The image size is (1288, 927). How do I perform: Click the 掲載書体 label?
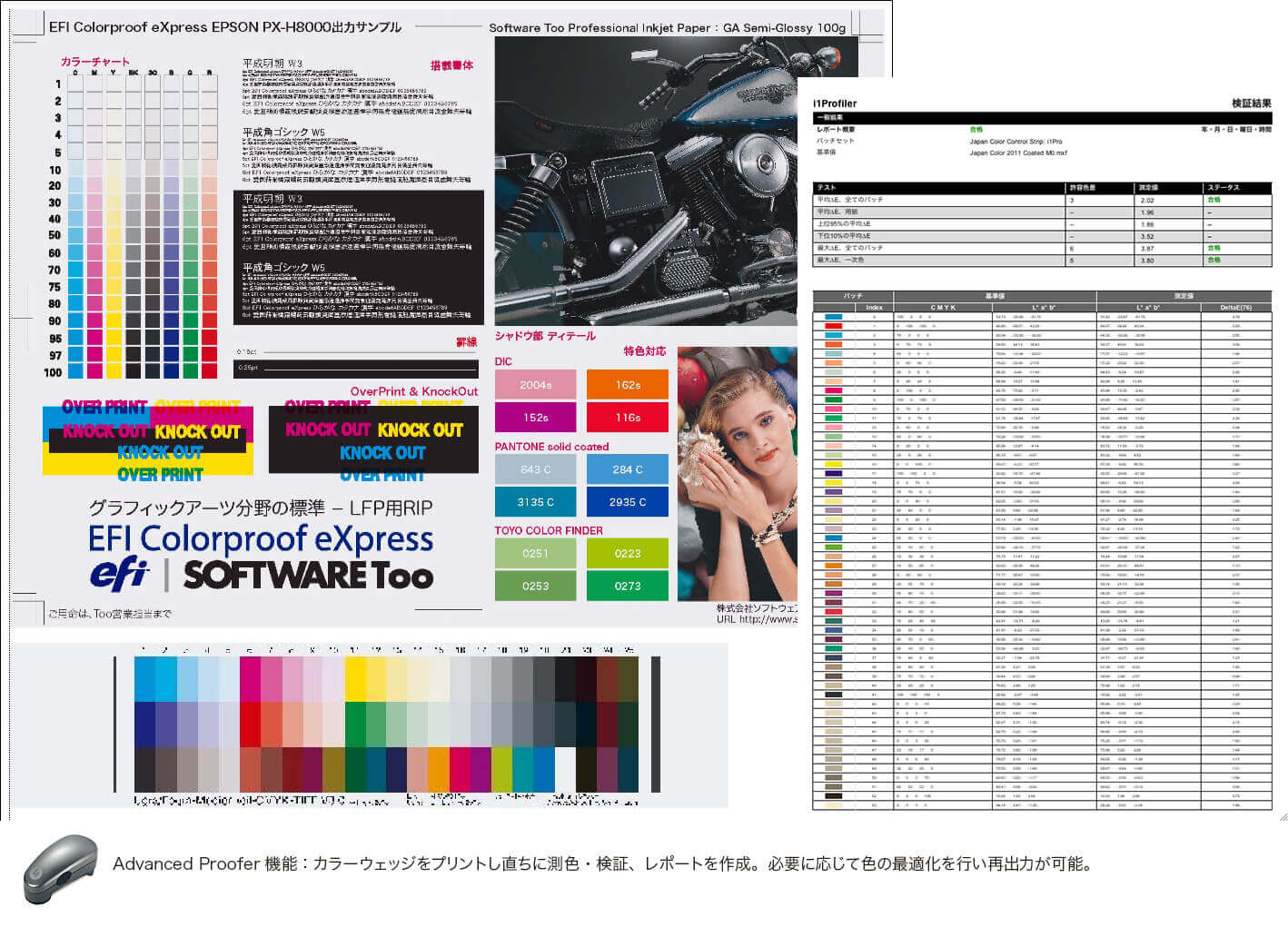[451, 65]
